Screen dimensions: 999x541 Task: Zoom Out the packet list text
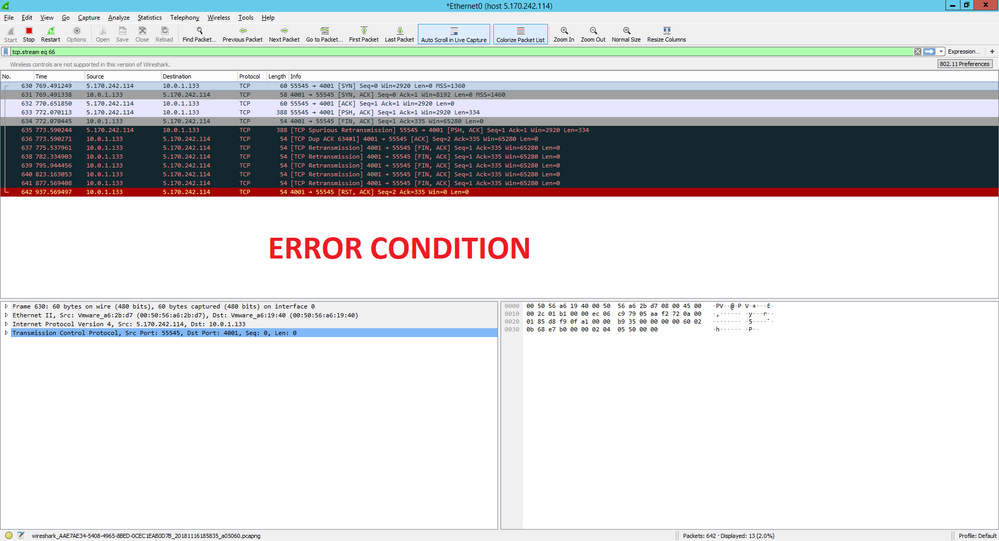(593, 34)
